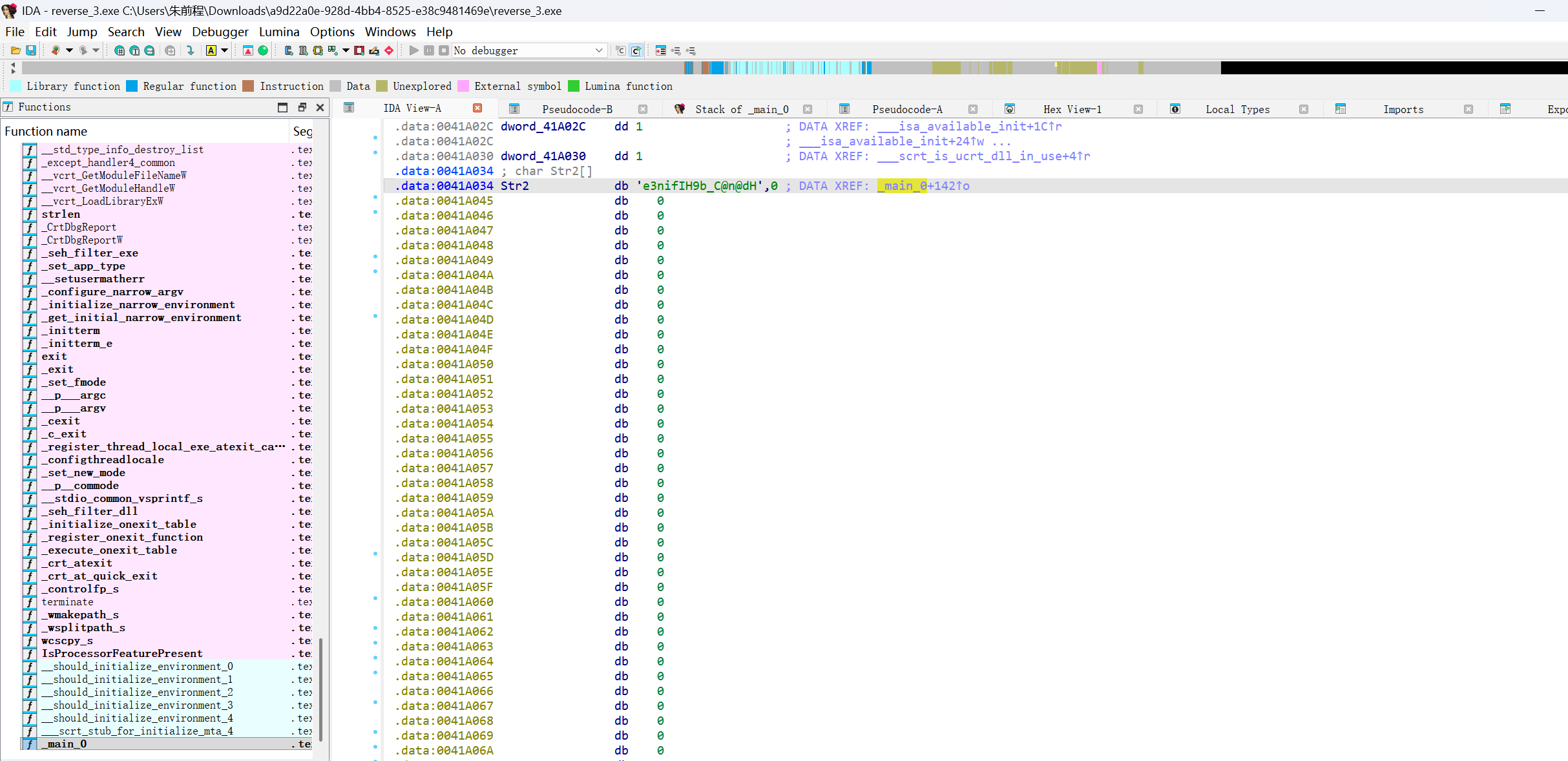Follow the _main_0 cross reference link

coord(901,186)
